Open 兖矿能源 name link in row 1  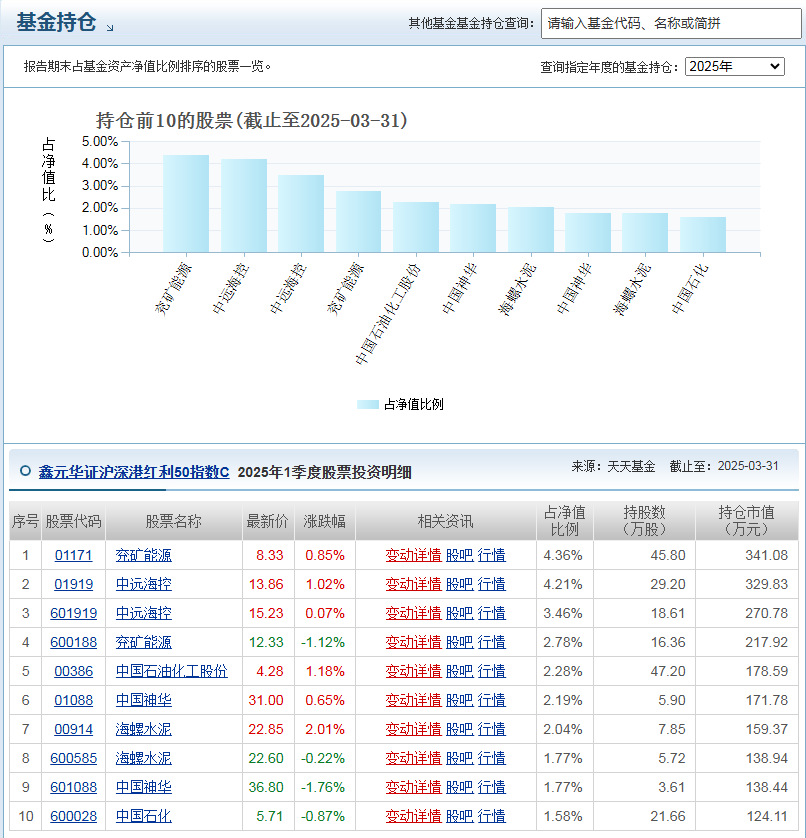144,555
